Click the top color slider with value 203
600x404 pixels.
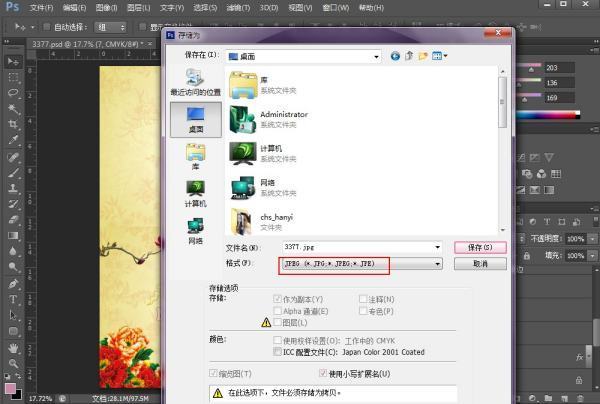tap(529, 67)
